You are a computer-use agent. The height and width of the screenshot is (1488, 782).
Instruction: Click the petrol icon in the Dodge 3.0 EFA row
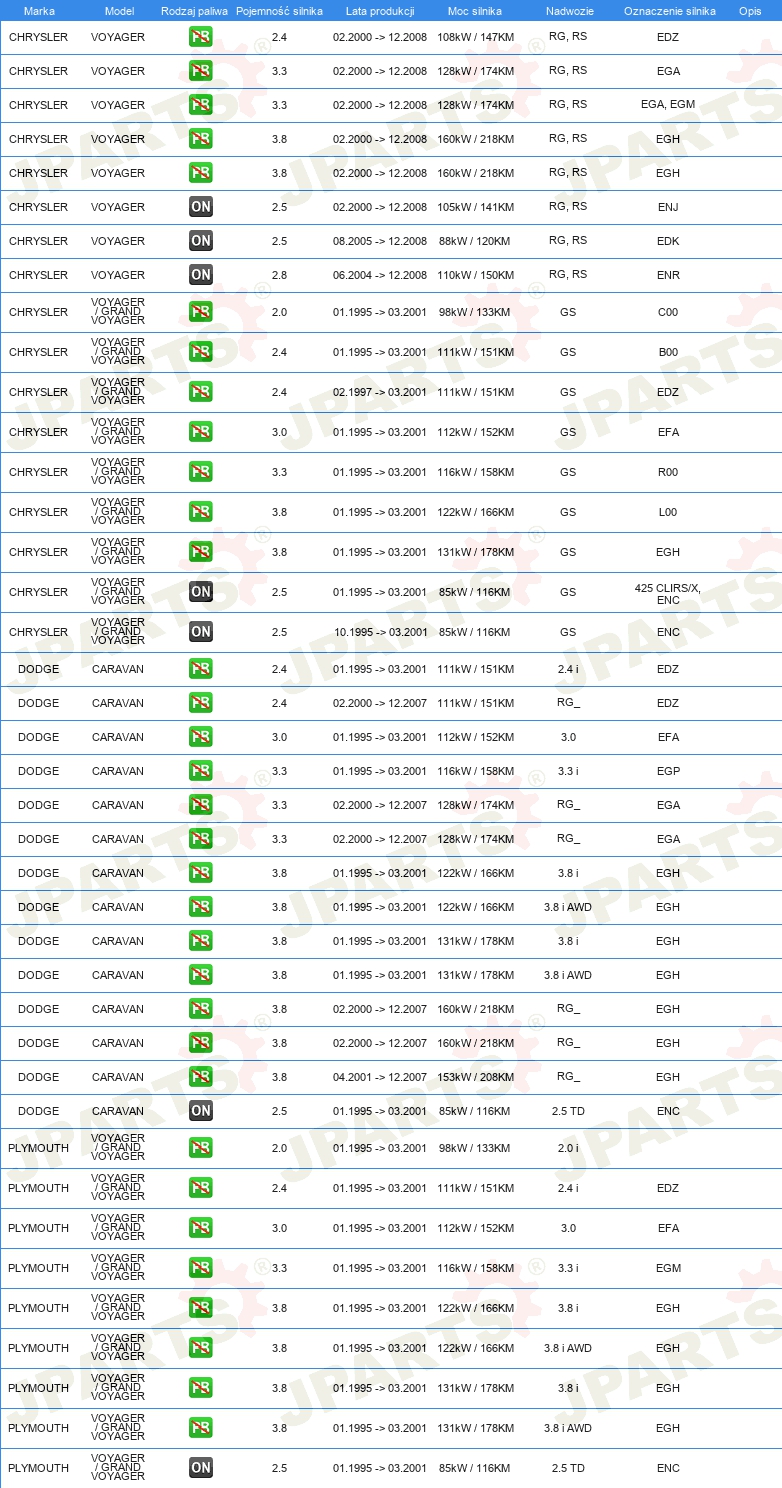201,737
